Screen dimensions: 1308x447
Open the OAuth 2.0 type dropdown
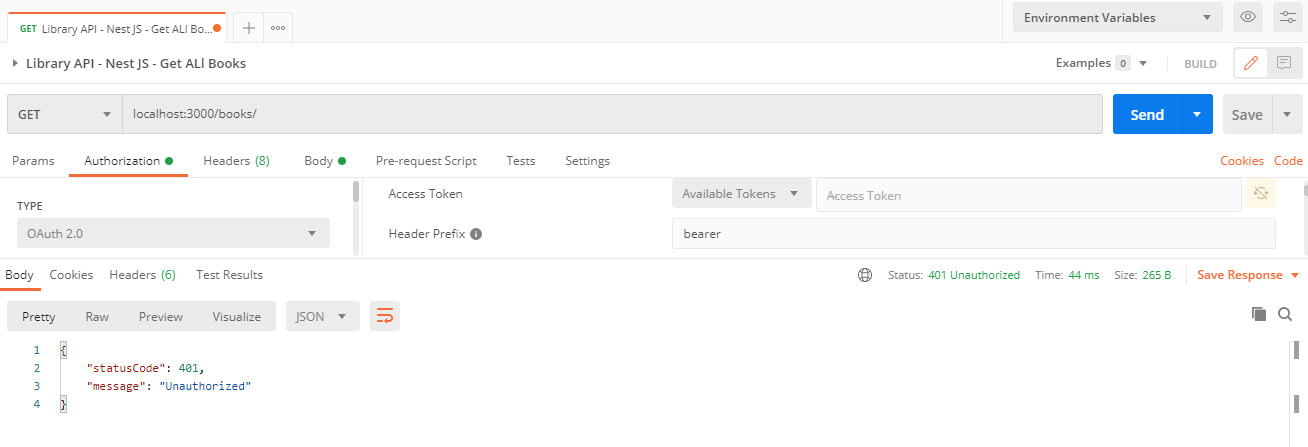coord(173,234)
